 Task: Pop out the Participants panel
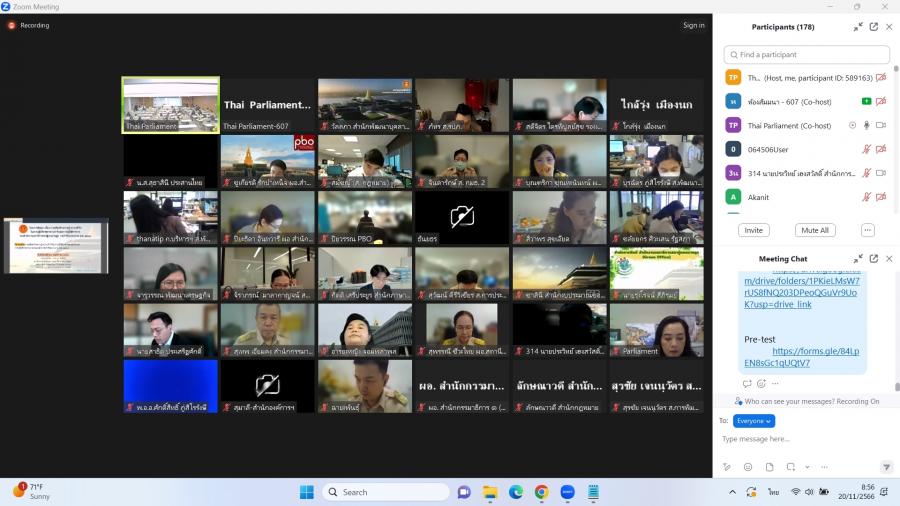pyautogui.click(x=873, y=27)
